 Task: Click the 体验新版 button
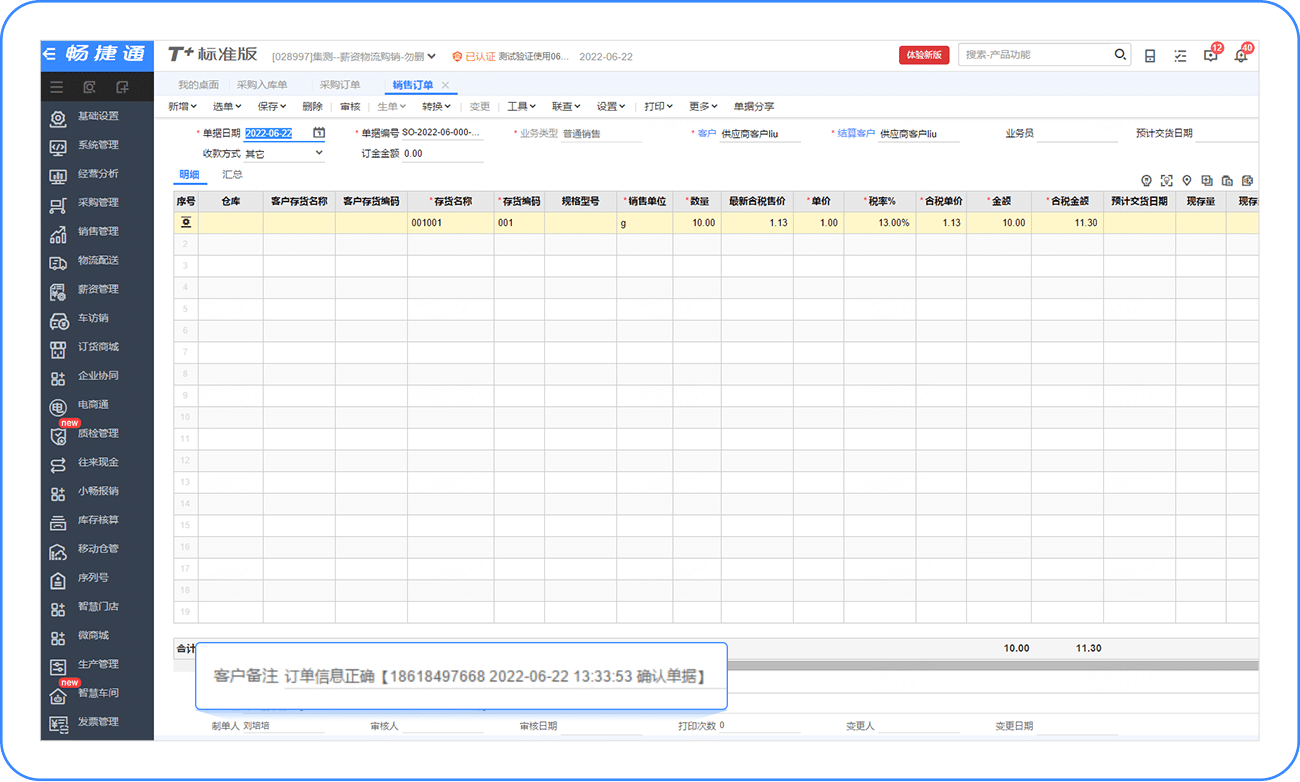point(924,55)
